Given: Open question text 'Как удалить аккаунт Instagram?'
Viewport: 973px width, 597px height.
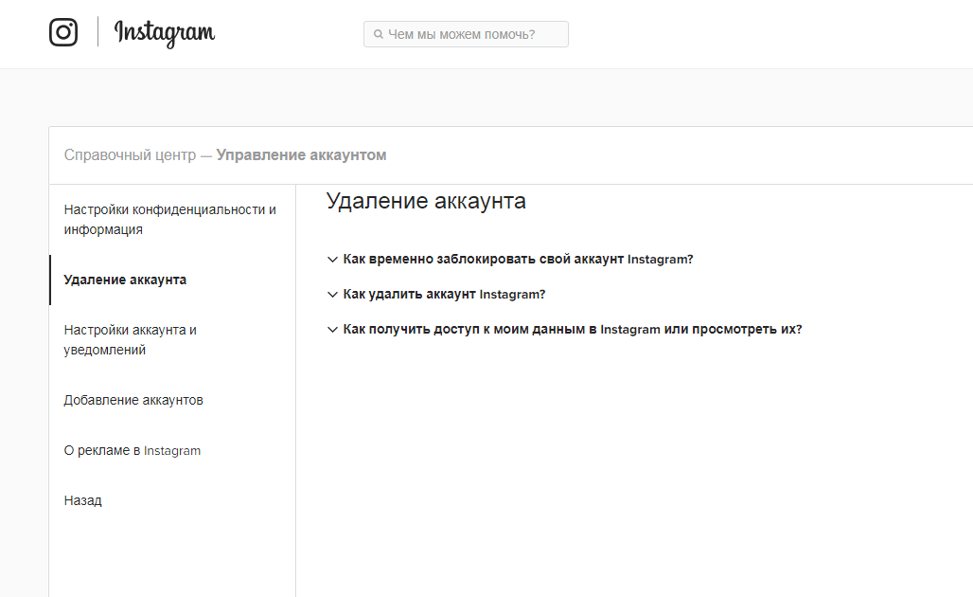Looking at the screenshot, I should (x=444, y=294).
